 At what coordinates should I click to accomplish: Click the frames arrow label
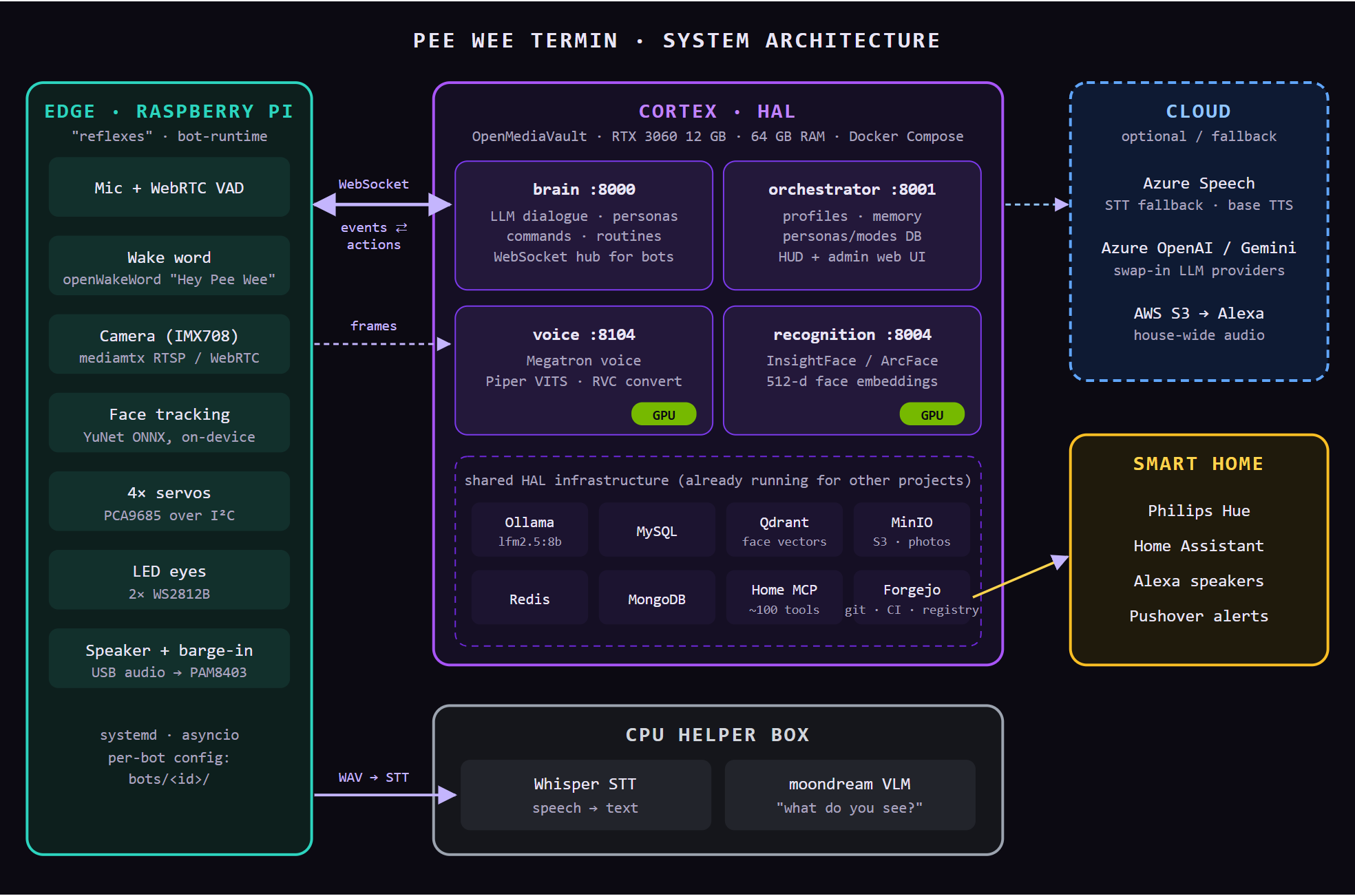point(373,326)
